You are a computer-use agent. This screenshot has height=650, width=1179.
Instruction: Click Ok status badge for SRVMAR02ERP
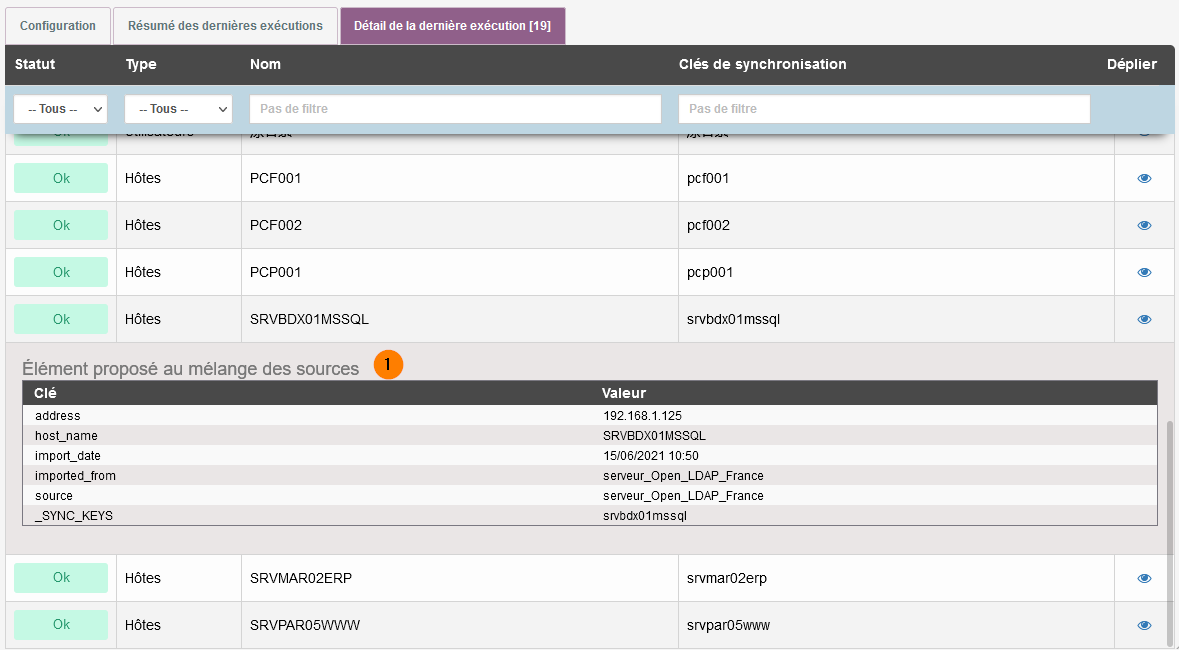click(61, 578)
